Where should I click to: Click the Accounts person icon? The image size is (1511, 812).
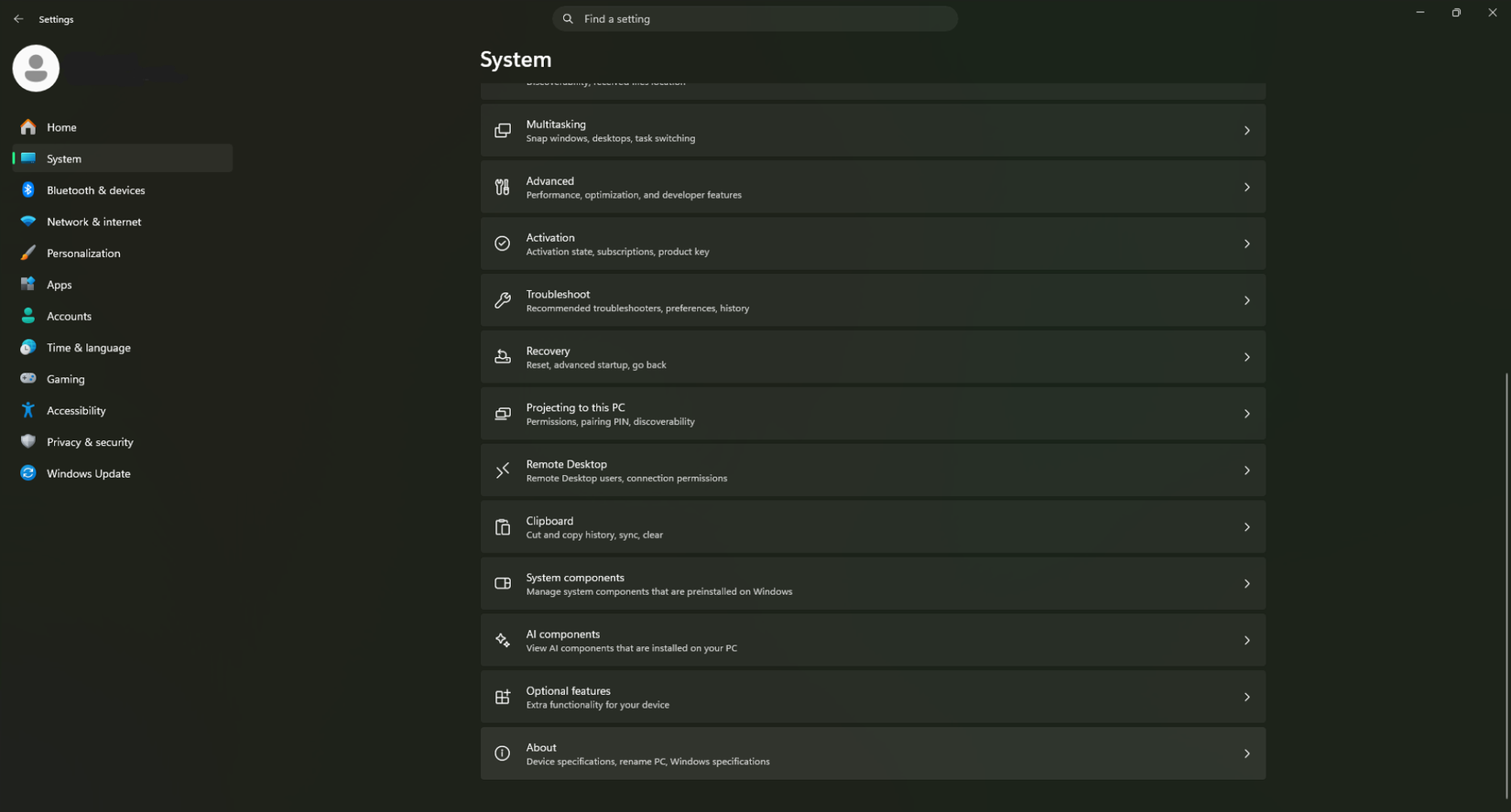click(x=28, y=316)
